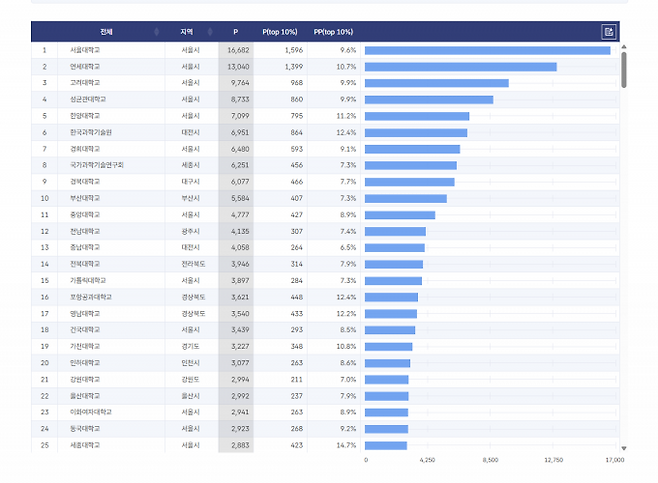Click the blue bar for 연세대학교

461,67
